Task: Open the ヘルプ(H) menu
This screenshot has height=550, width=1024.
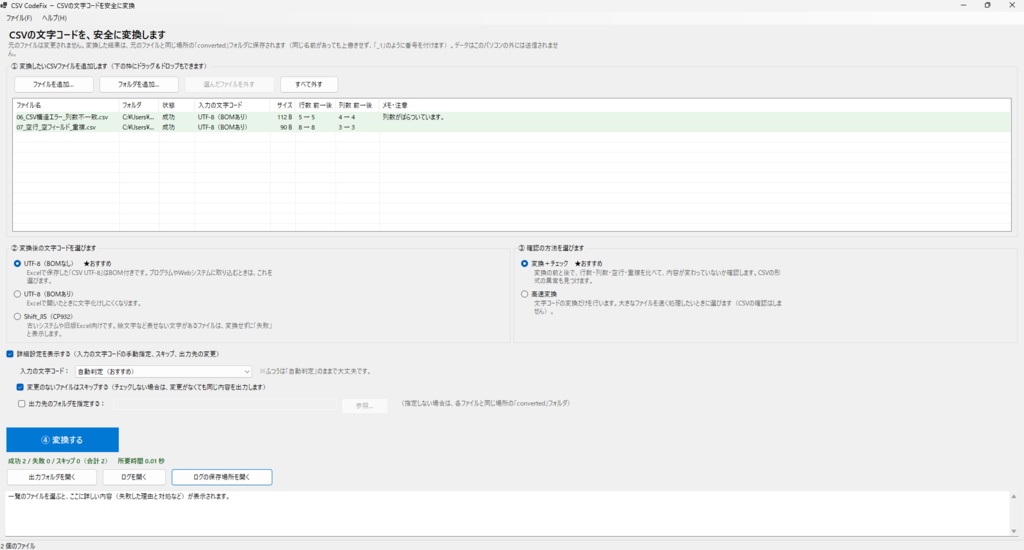Action: 54,18
